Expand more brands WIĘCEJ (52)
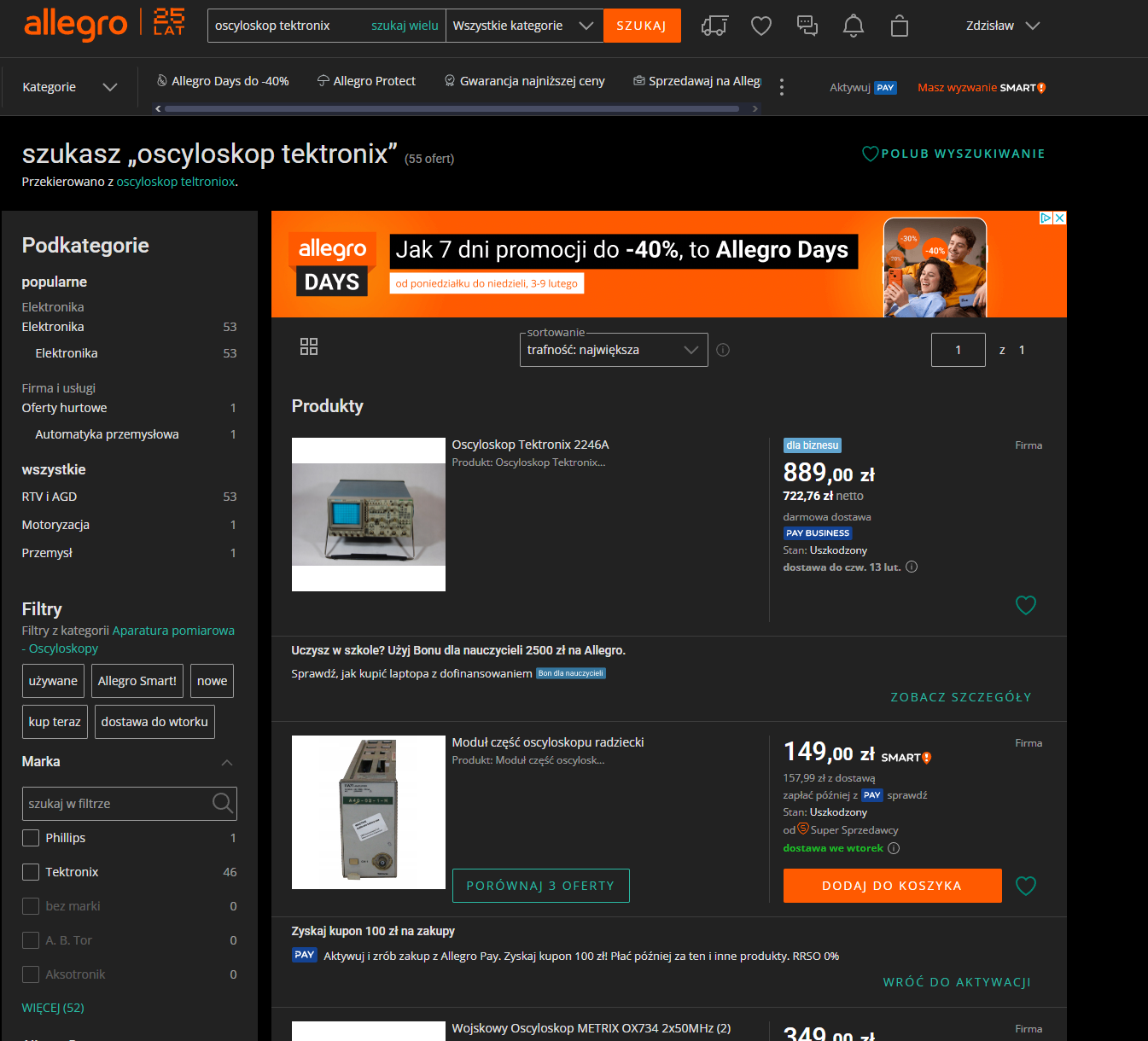 pyautogui.click(x=53, y=1008)
